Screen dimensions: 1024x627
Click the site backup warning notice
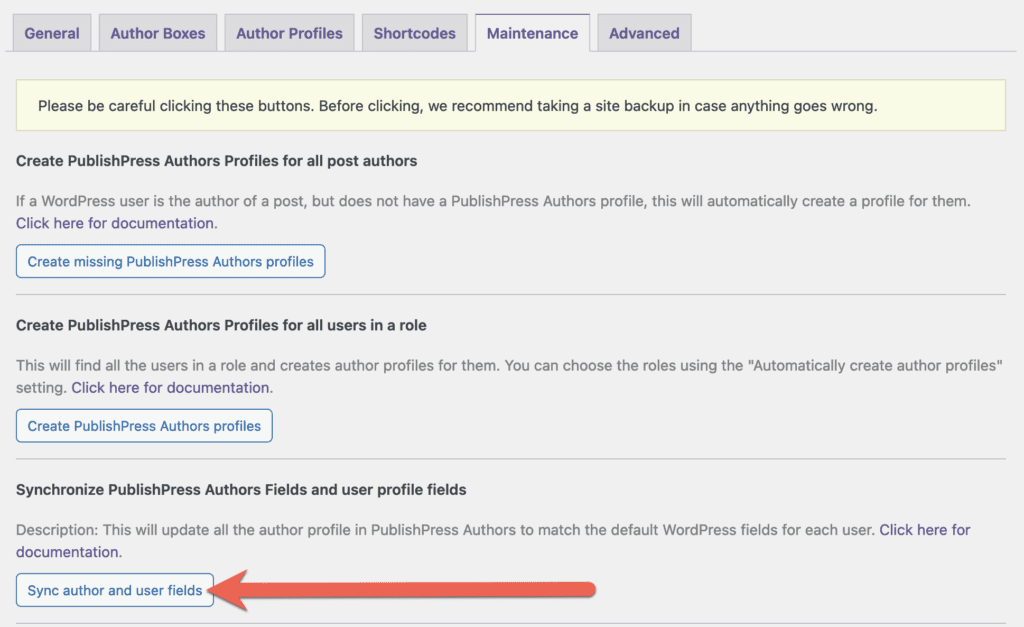point(512,105)
